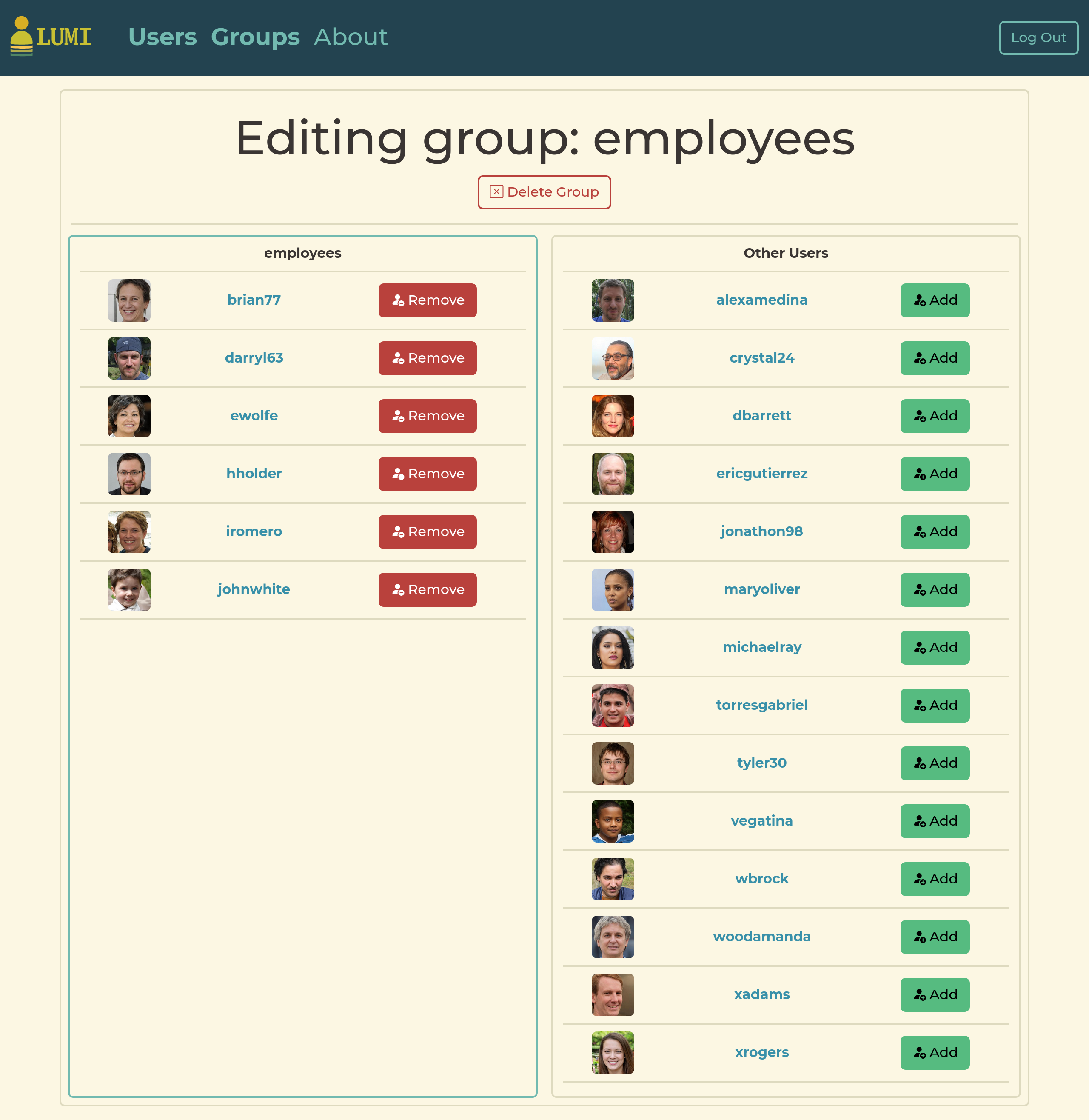Open iromero user profile link
This screenshot has height=1120, width=1089.
point(254,531)
